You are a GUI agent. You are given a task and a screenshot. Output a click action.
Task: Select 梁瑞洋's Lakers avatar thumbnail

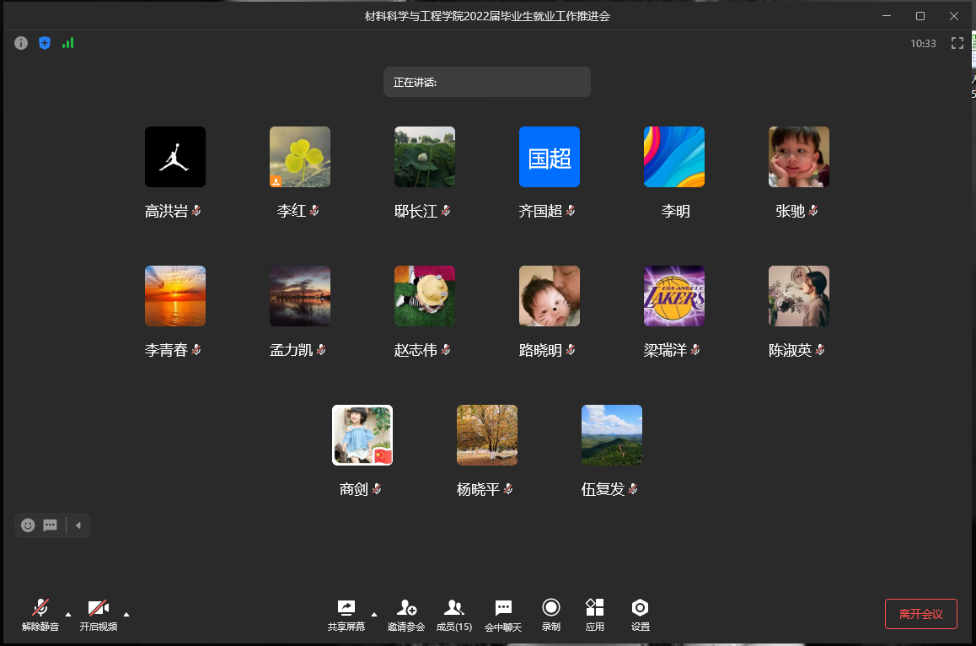[674, 296]
